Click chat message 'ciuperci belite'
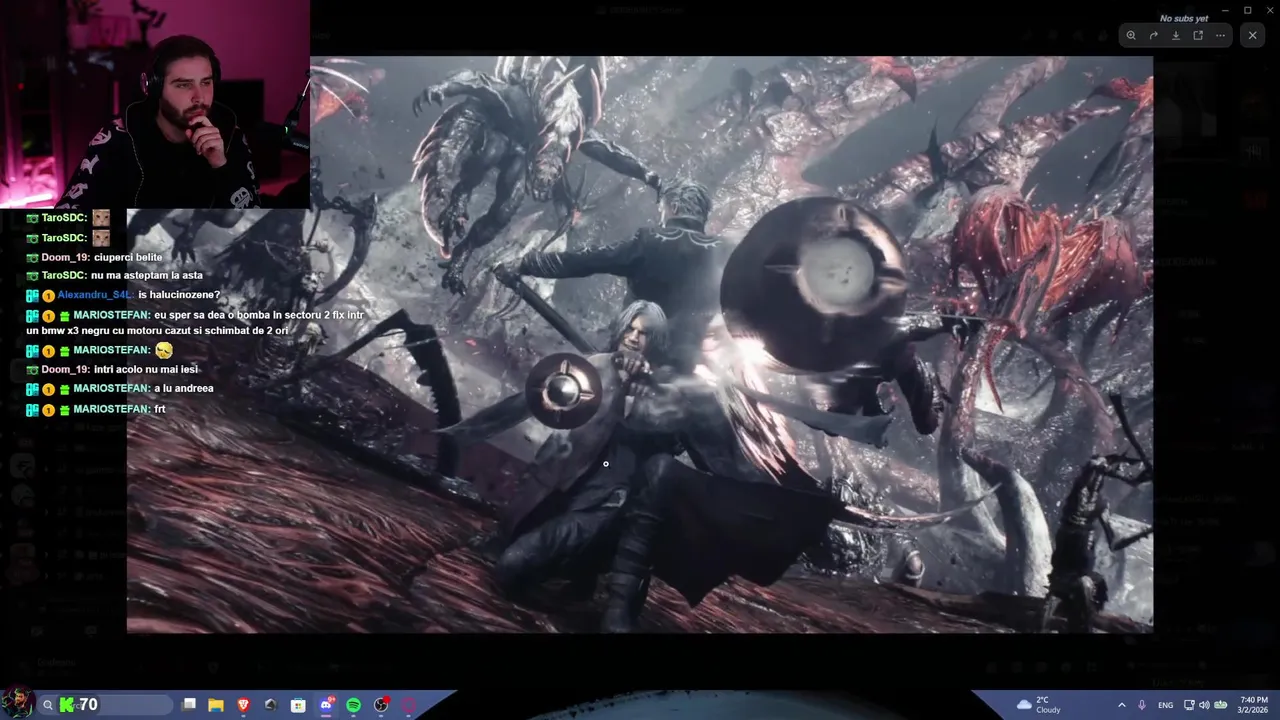The image size is (1280, 720). coord(128,257)
